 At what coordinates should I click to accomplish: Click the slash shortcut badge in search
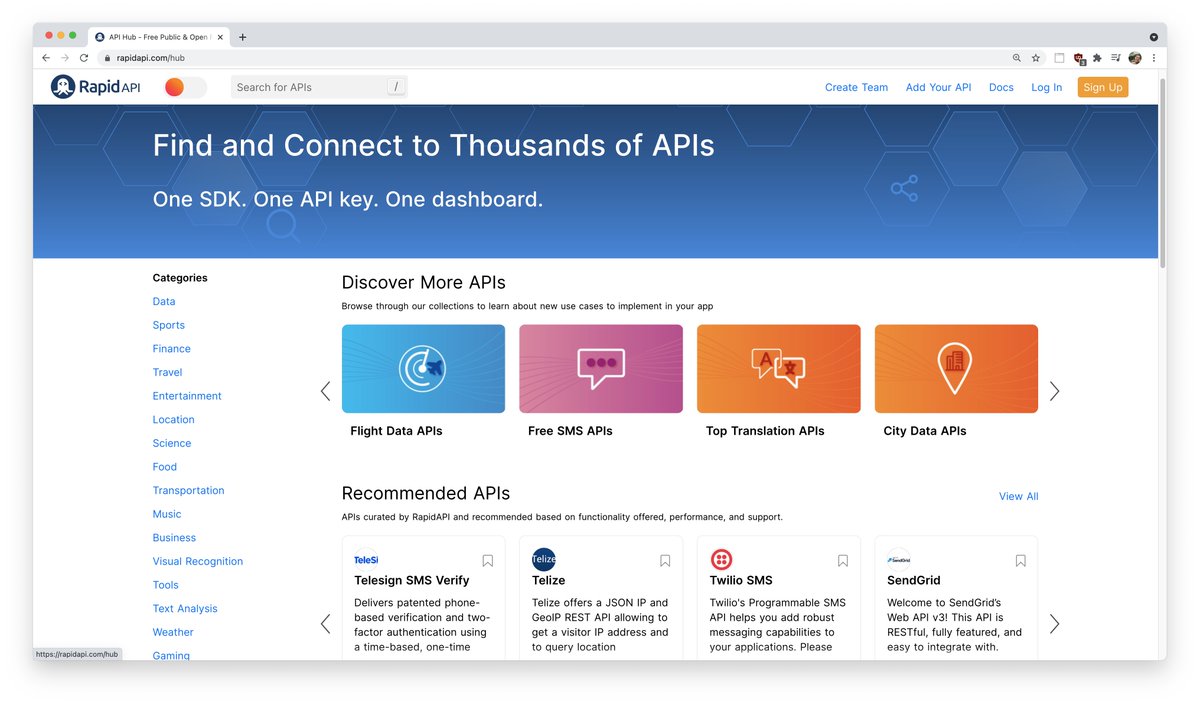tap(396, 87)
